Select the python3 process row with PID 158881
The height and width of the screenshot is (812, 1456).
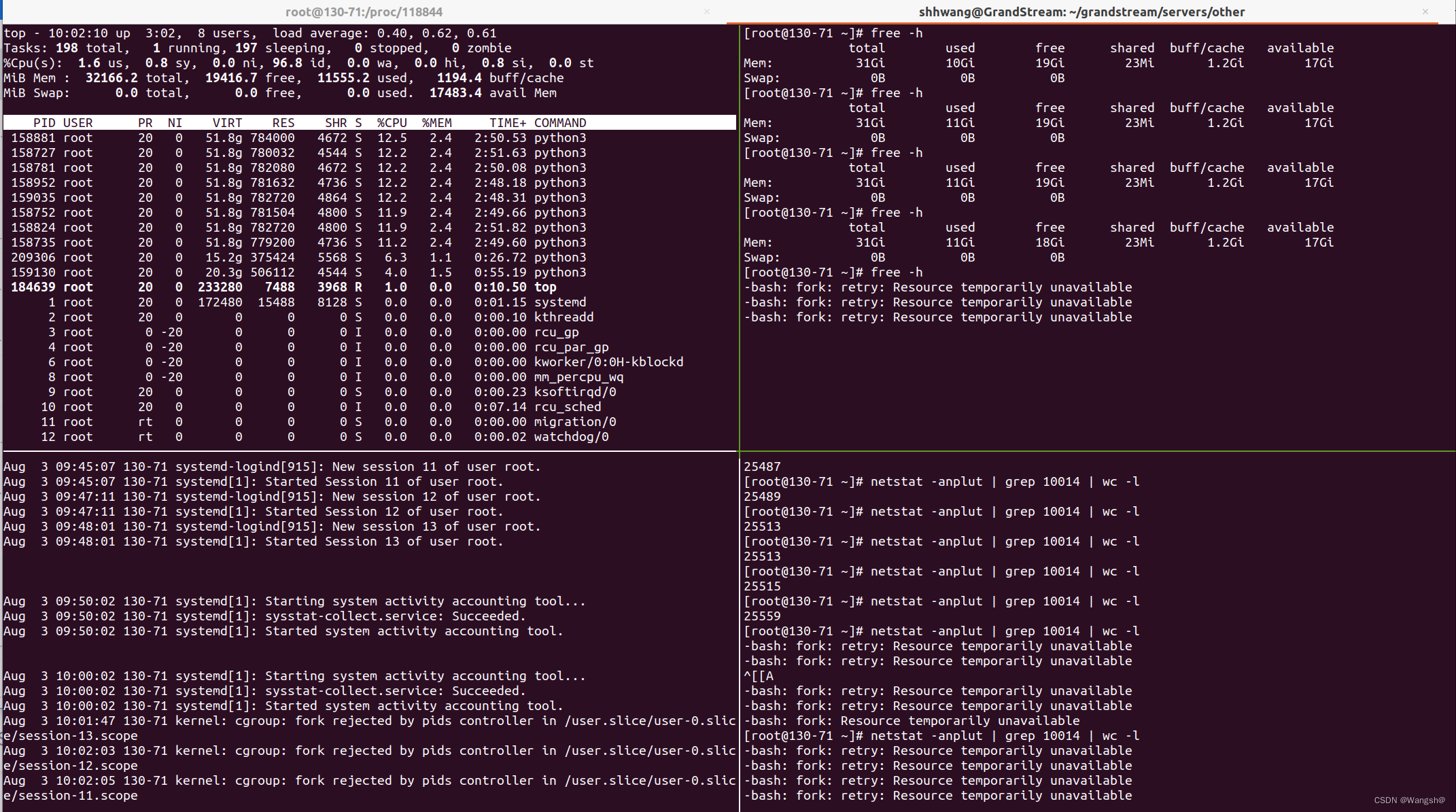(369, 138)
